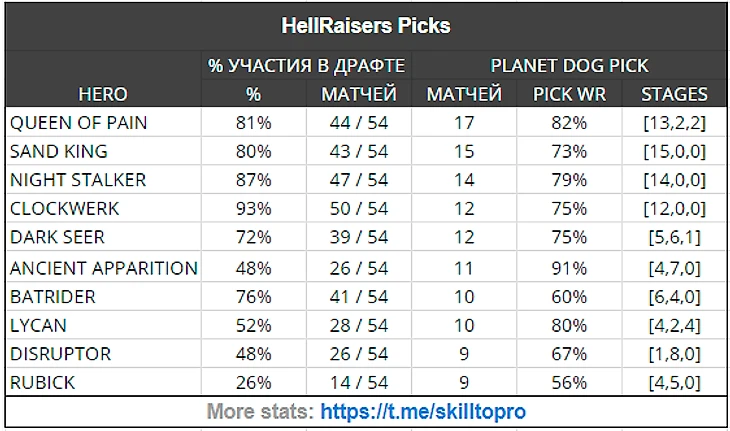This screenshot has height=431, width=730.
Task: Select the STAGES column header
Action: pyautogui.click(x=673, y=95)
